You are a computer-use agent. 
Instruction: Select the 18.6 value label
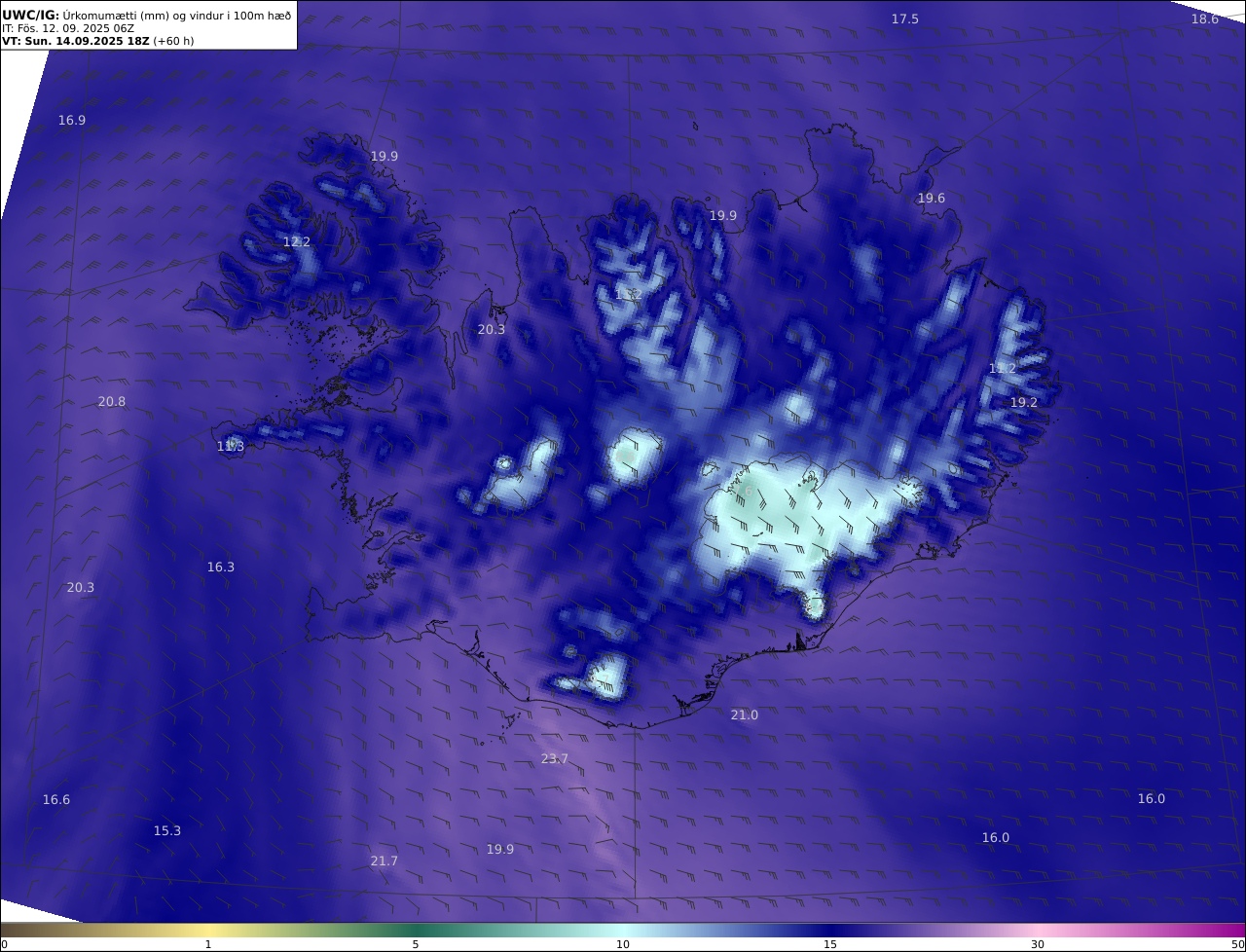[x=1205, y=18]
